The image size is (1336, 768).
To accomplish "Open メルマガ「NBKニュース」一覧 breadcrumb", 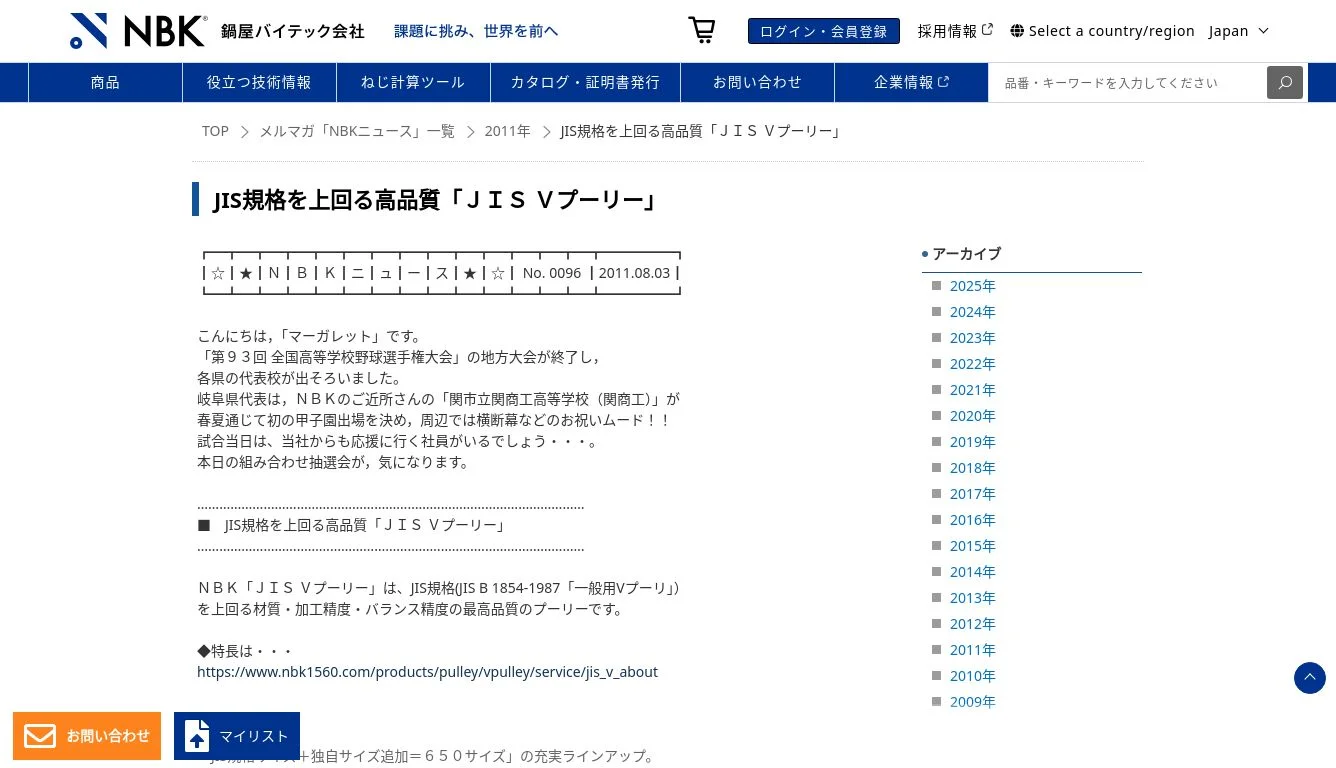I will 357,131.
